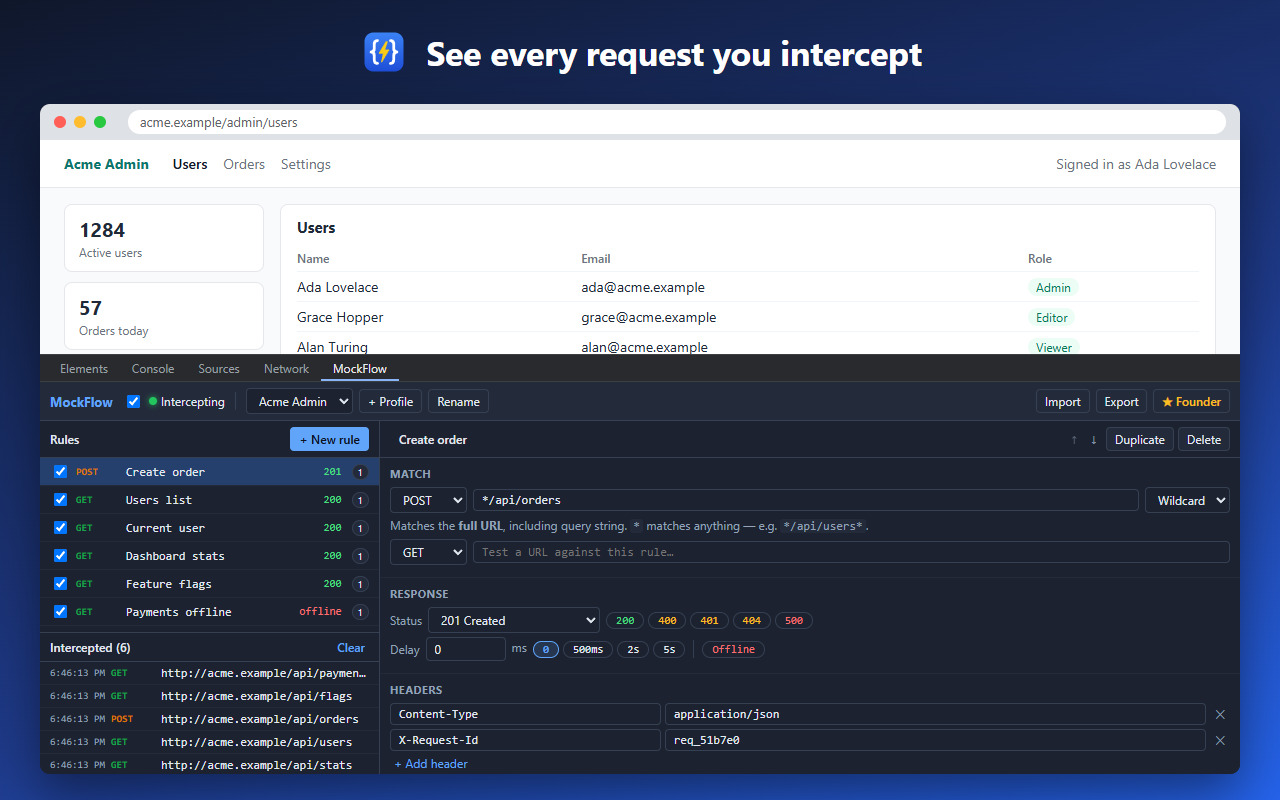Disable the Create order rule checkbox
Screen dimensions: 1280x800
coord(60,472)
